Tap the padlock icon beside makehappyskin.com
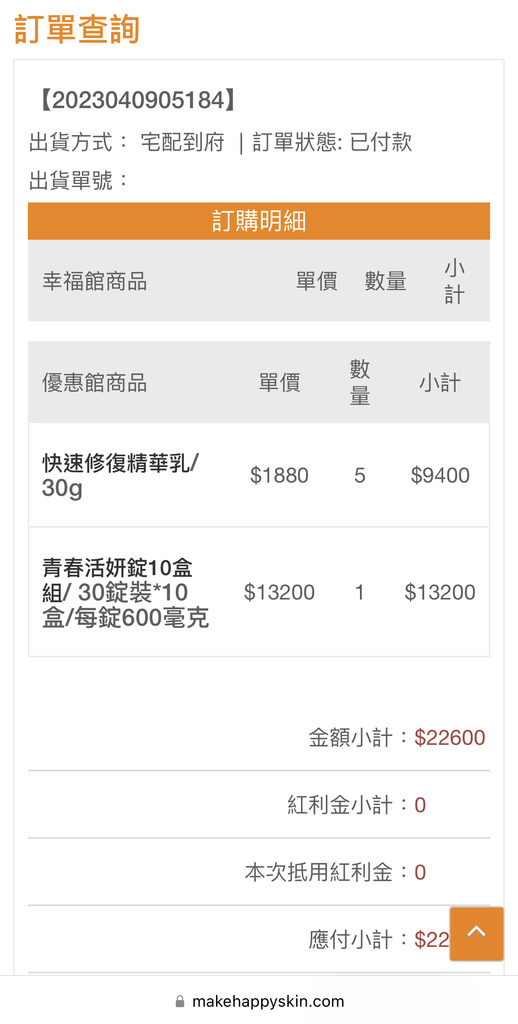 [180, 1001]
